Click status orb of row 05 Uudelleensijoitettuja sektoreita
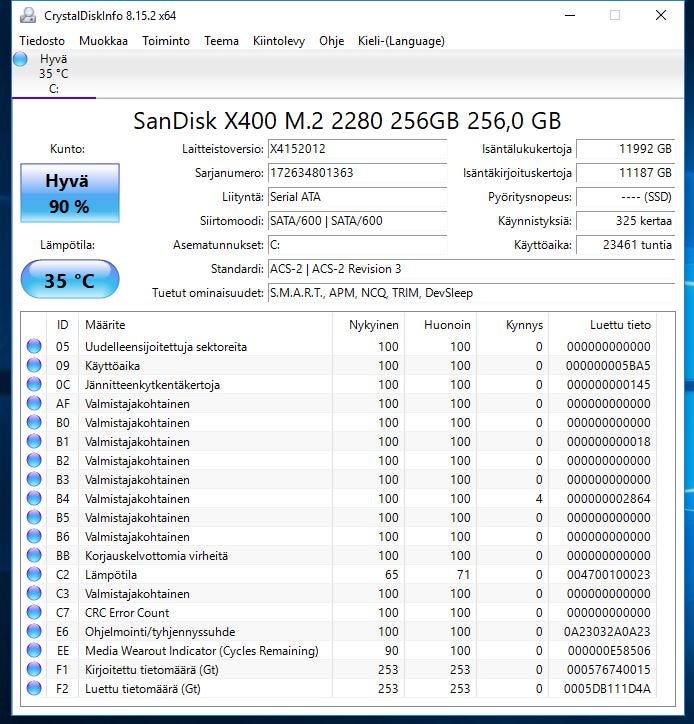Image resolution: width=694 pixels, height=724 pixels. [x=34, y=346]
